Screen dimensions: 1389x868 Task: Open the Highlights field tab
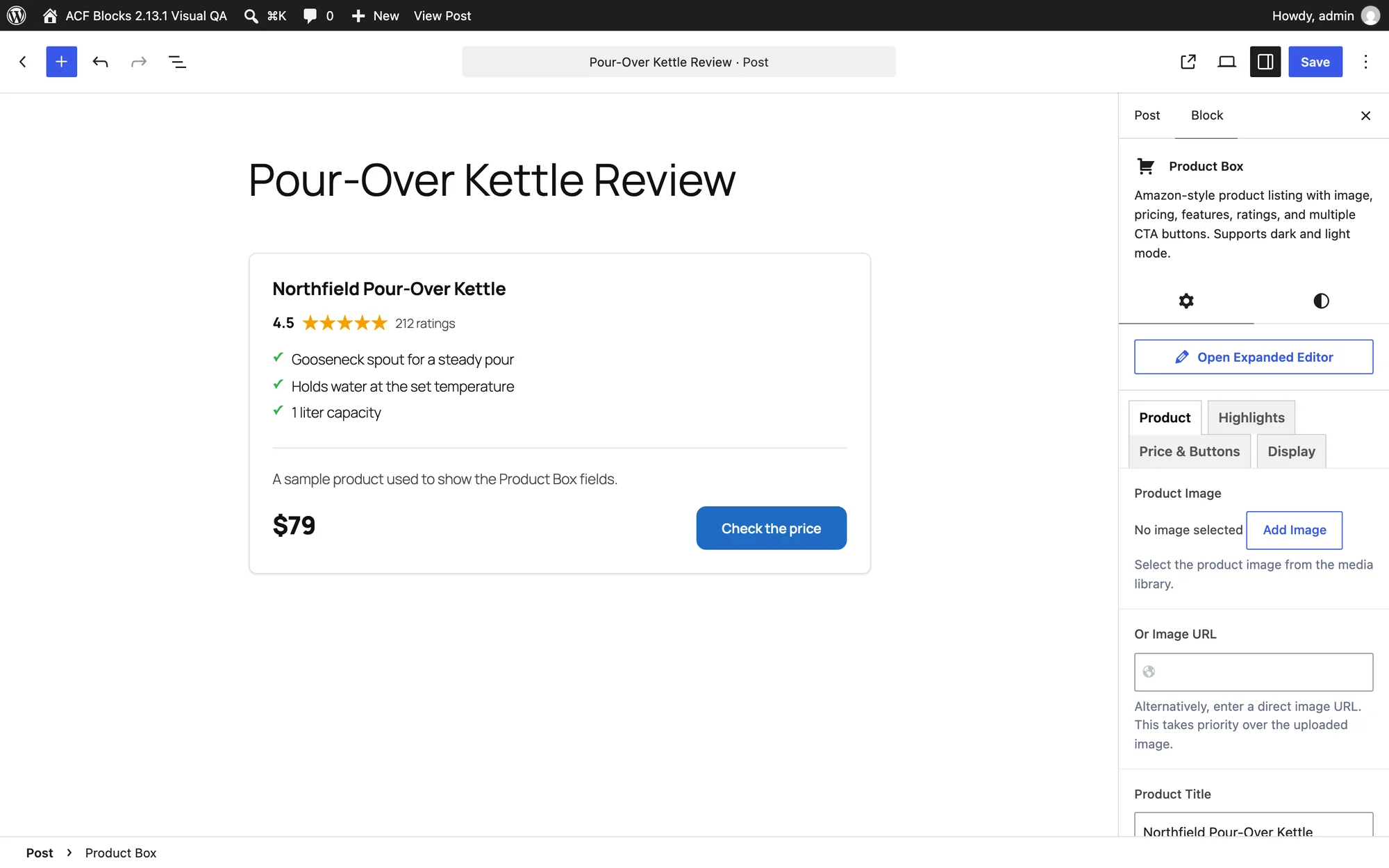[1251, 417]
